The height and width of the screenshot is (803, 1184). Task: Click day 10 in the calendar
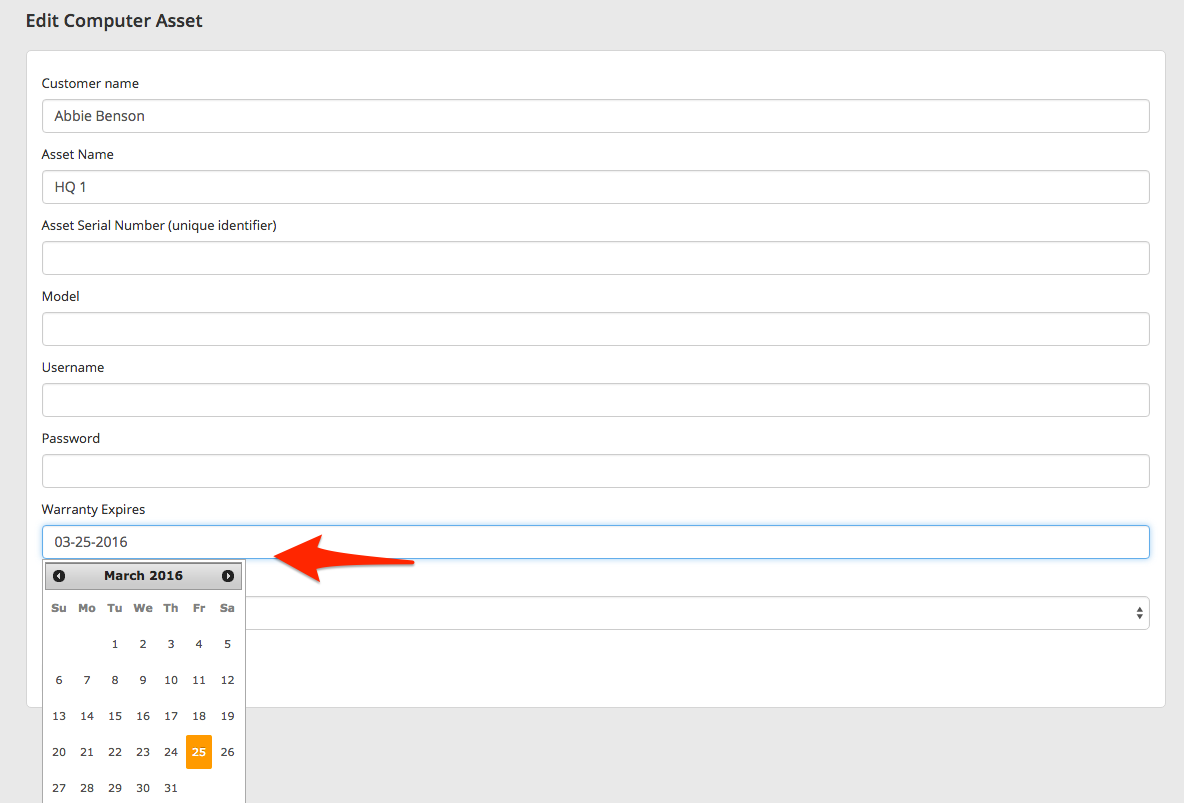[x=171, y=680]
